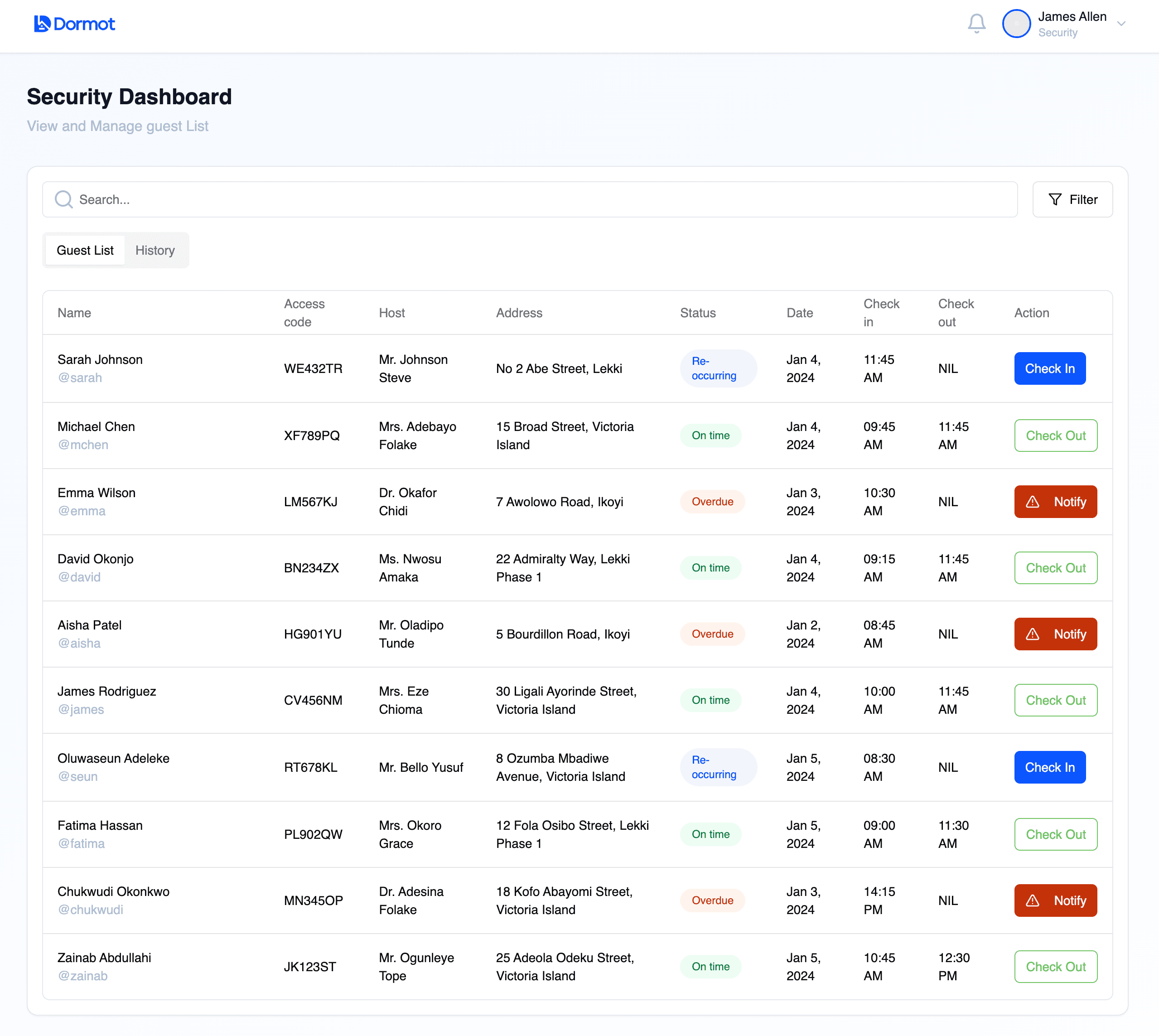Click Check In button for Oluwaseun Adeleke
Screen dimensions: 1159x1036
[x=1049, y=767]
